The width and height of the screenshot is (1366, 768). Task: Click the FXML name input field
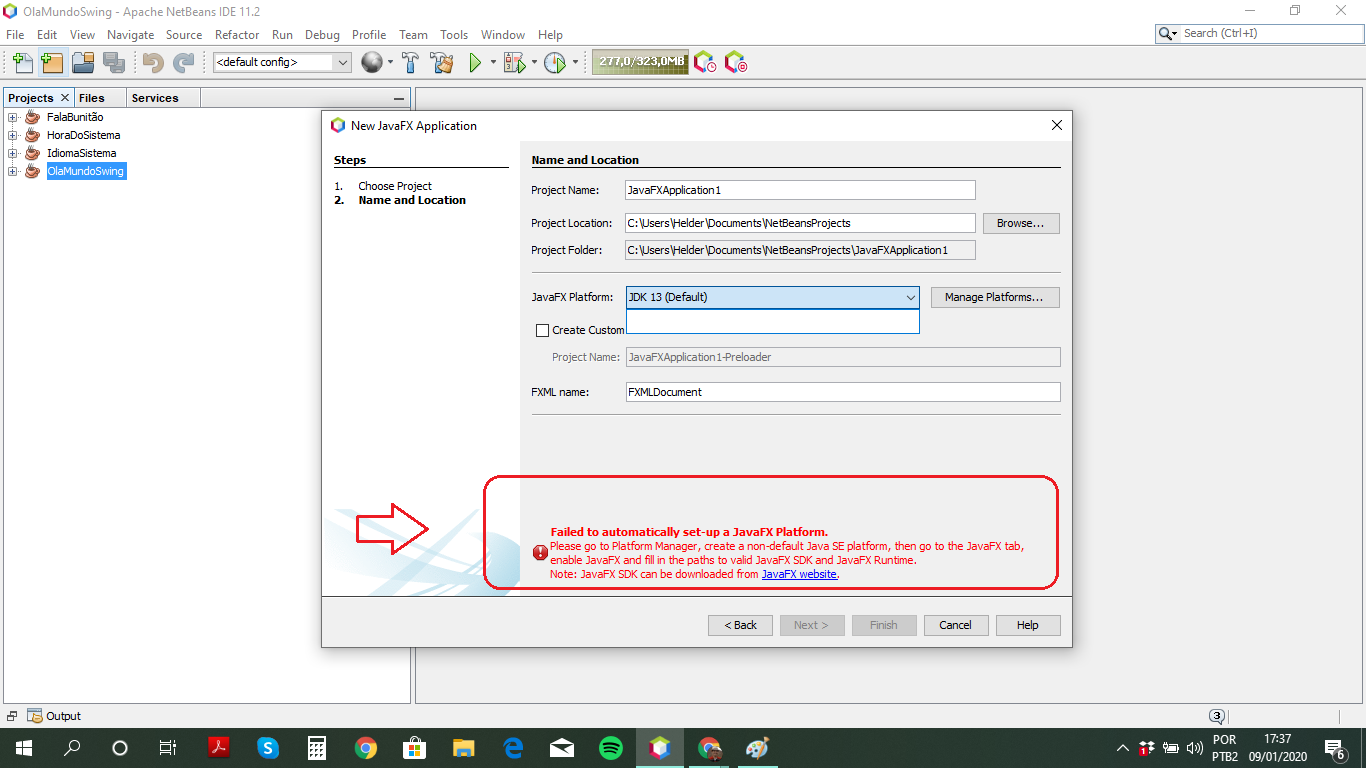(x=843, y=392)
